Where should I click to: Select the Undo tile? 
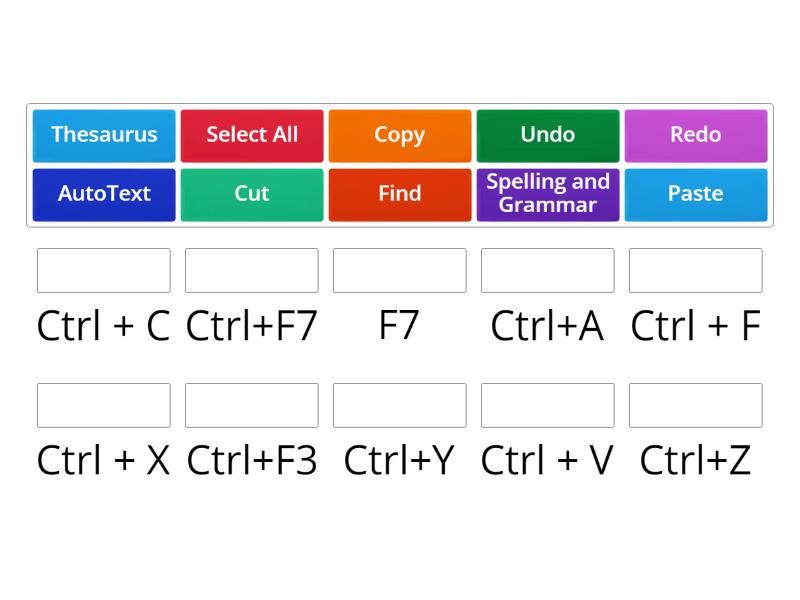tap(548, 135)
